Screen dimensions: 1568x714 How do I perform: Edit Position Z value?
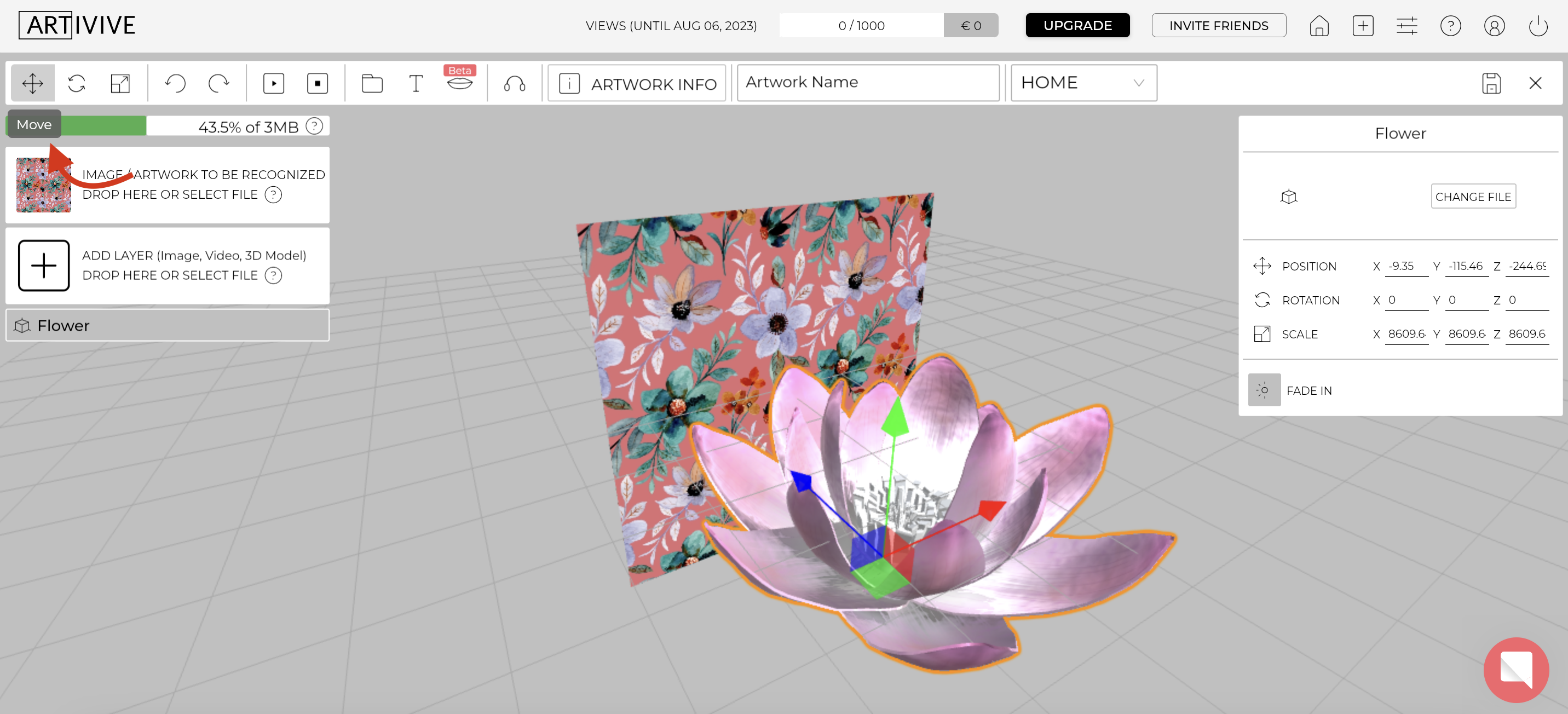point(1526,266)
